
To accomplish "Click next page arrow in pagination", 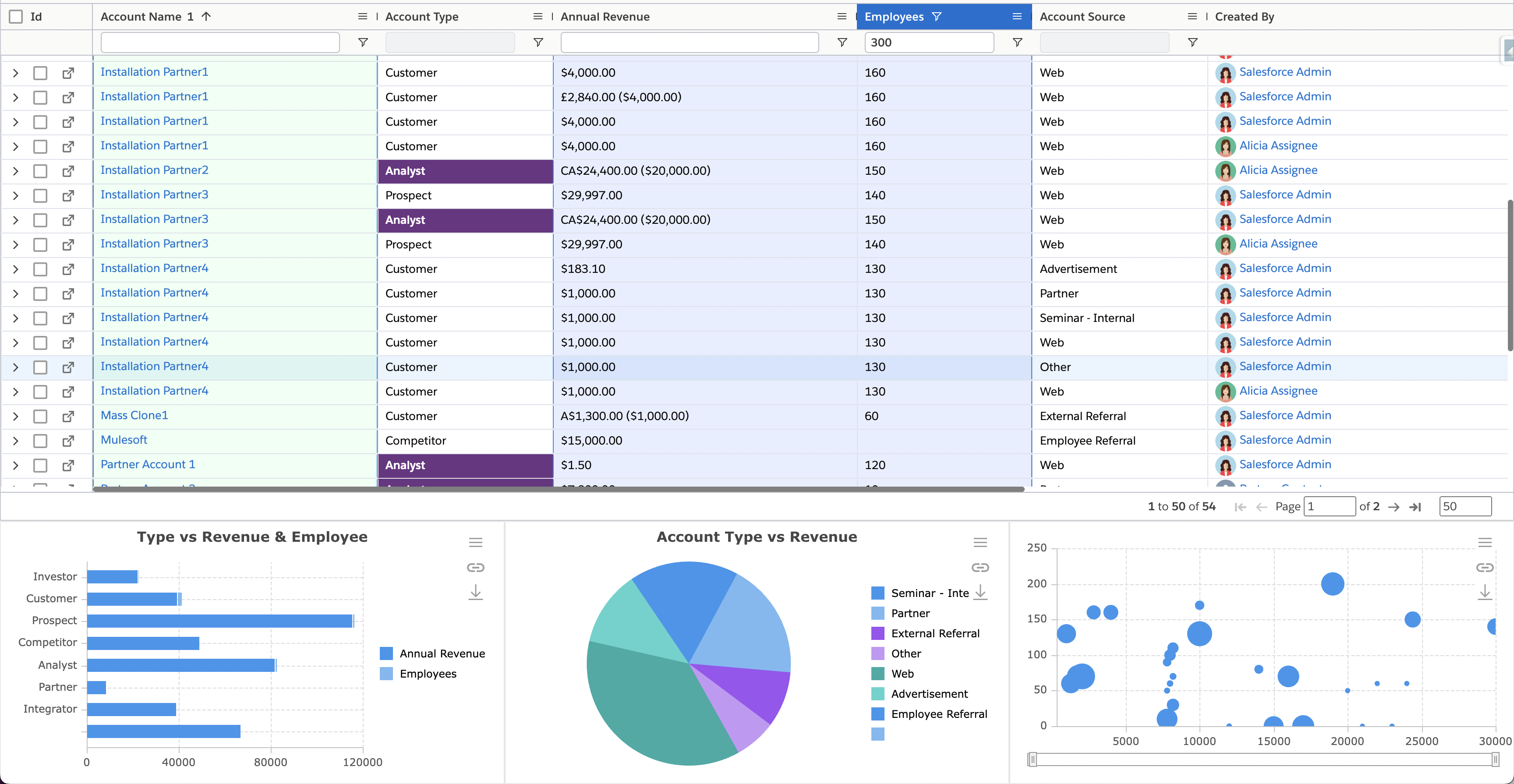I will coord(1394,507).
